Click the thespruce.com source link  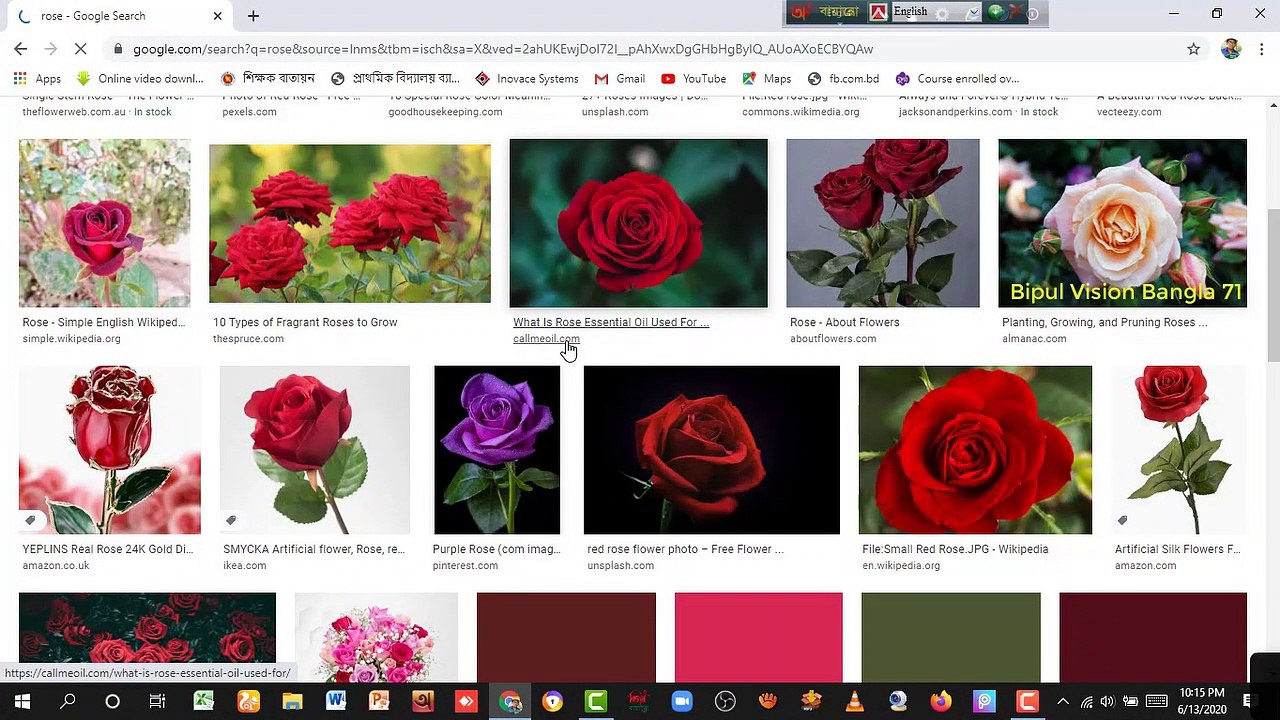point(248,339)
